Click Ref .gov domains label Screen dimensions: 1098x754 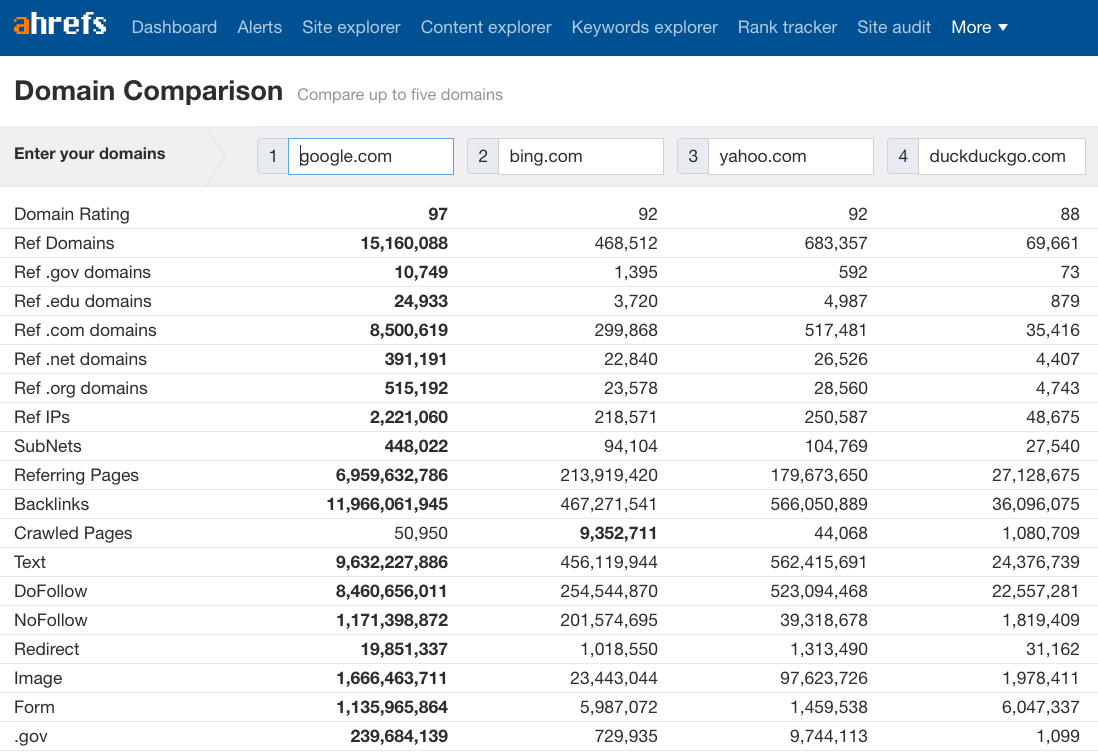[x=82, y=272]
